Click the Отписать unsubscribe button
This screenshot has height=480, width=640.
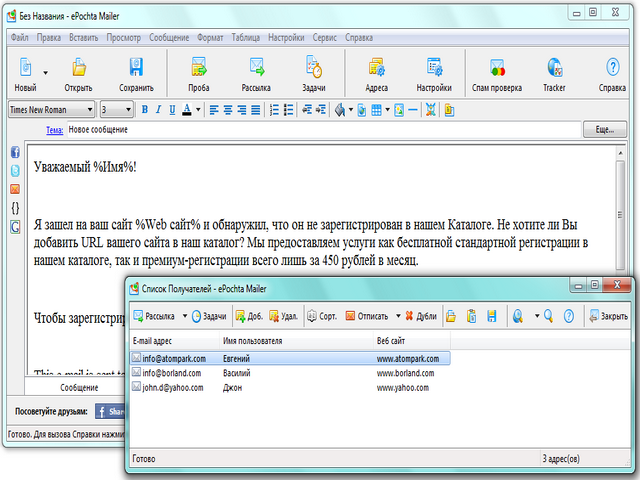tap(367, 316)
